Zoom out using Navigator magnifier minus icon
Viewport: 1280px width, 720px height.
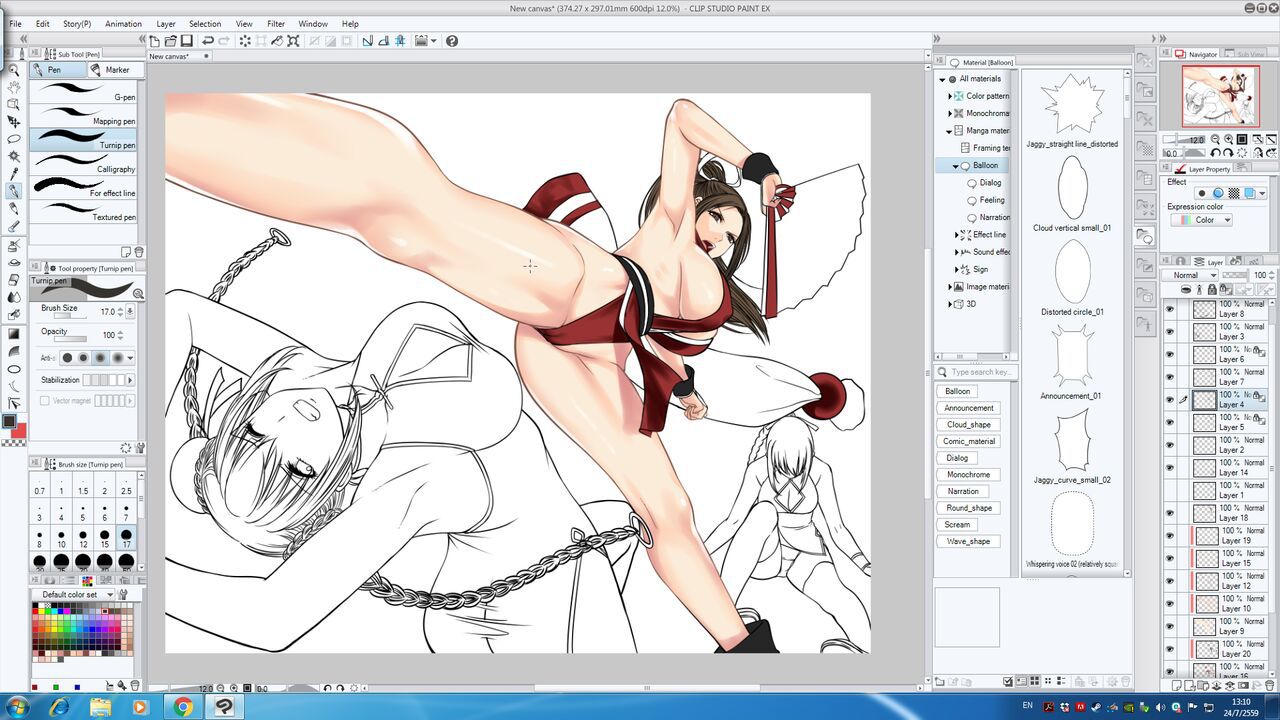[1216, 140]
